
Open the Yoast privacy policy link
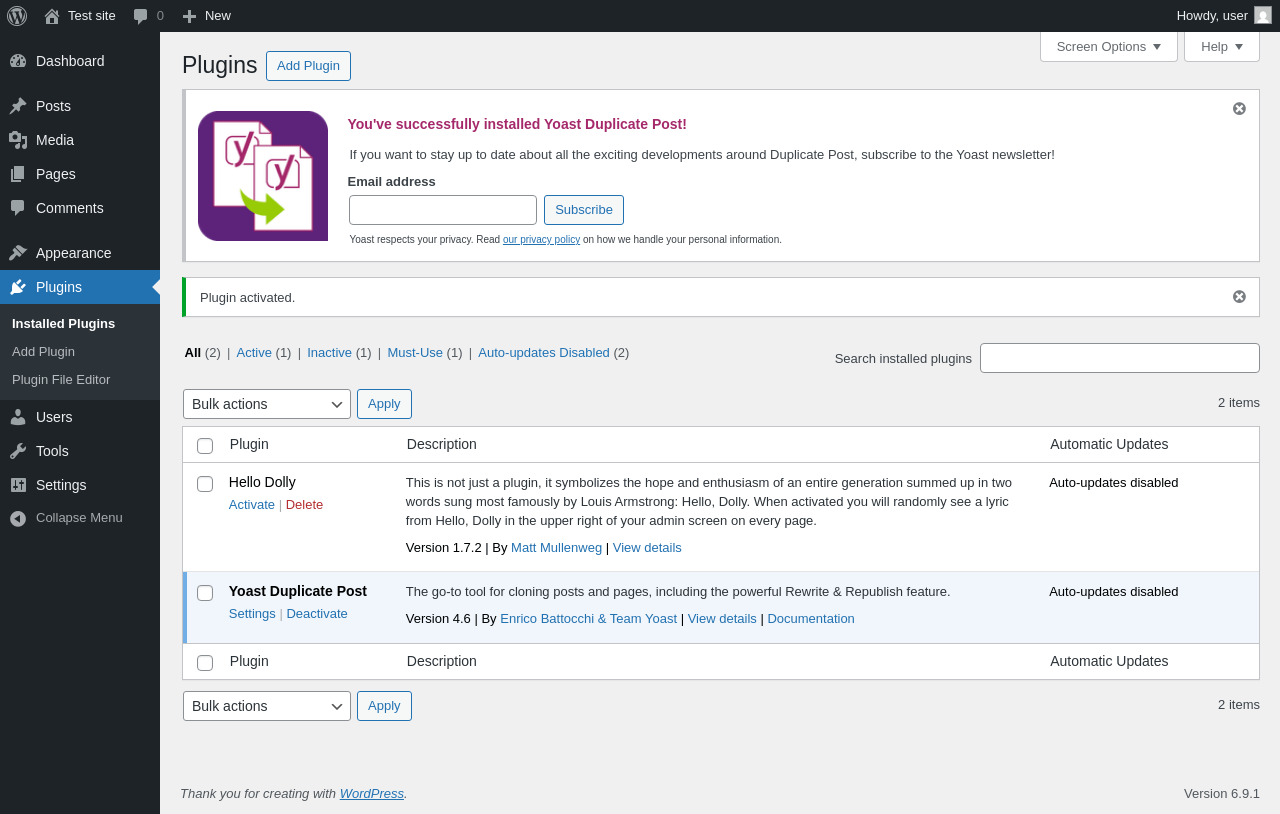[541, 240]
